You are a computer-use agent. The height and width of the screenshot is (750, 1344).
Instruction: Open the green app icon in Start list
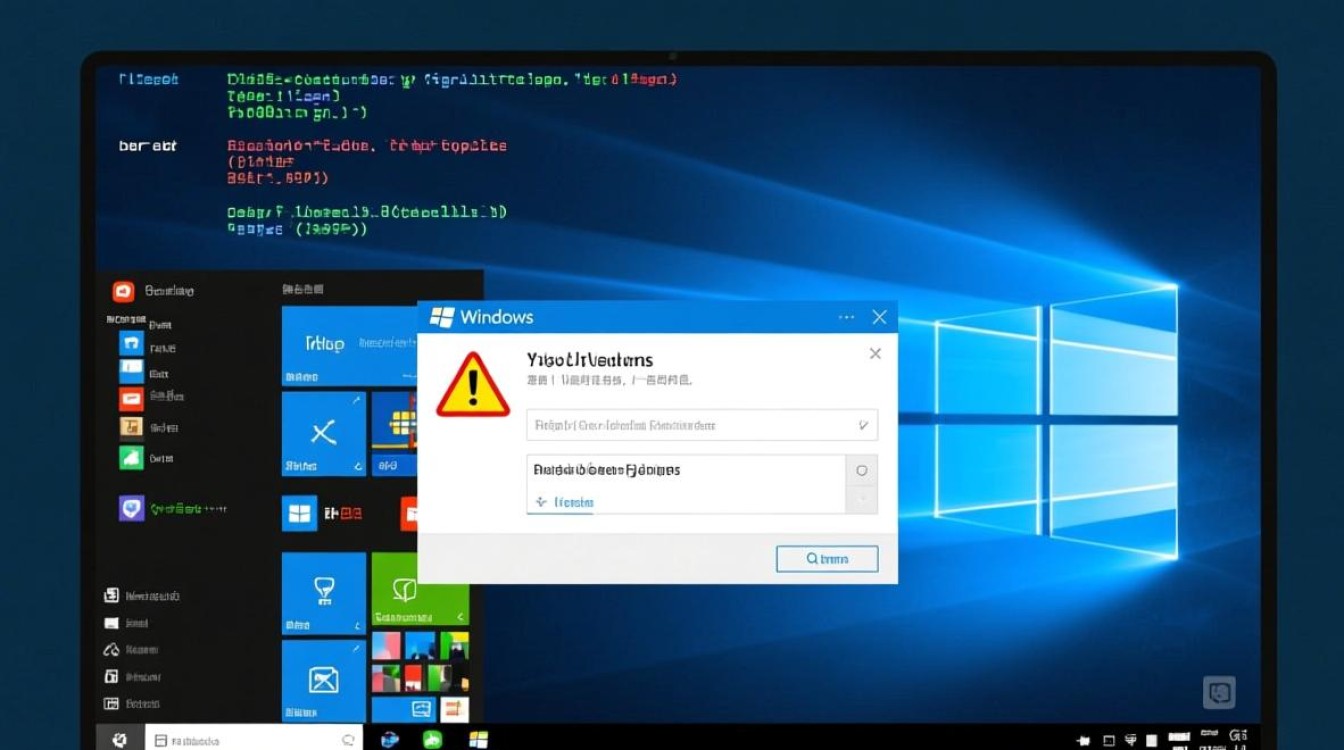pos(131,458)
